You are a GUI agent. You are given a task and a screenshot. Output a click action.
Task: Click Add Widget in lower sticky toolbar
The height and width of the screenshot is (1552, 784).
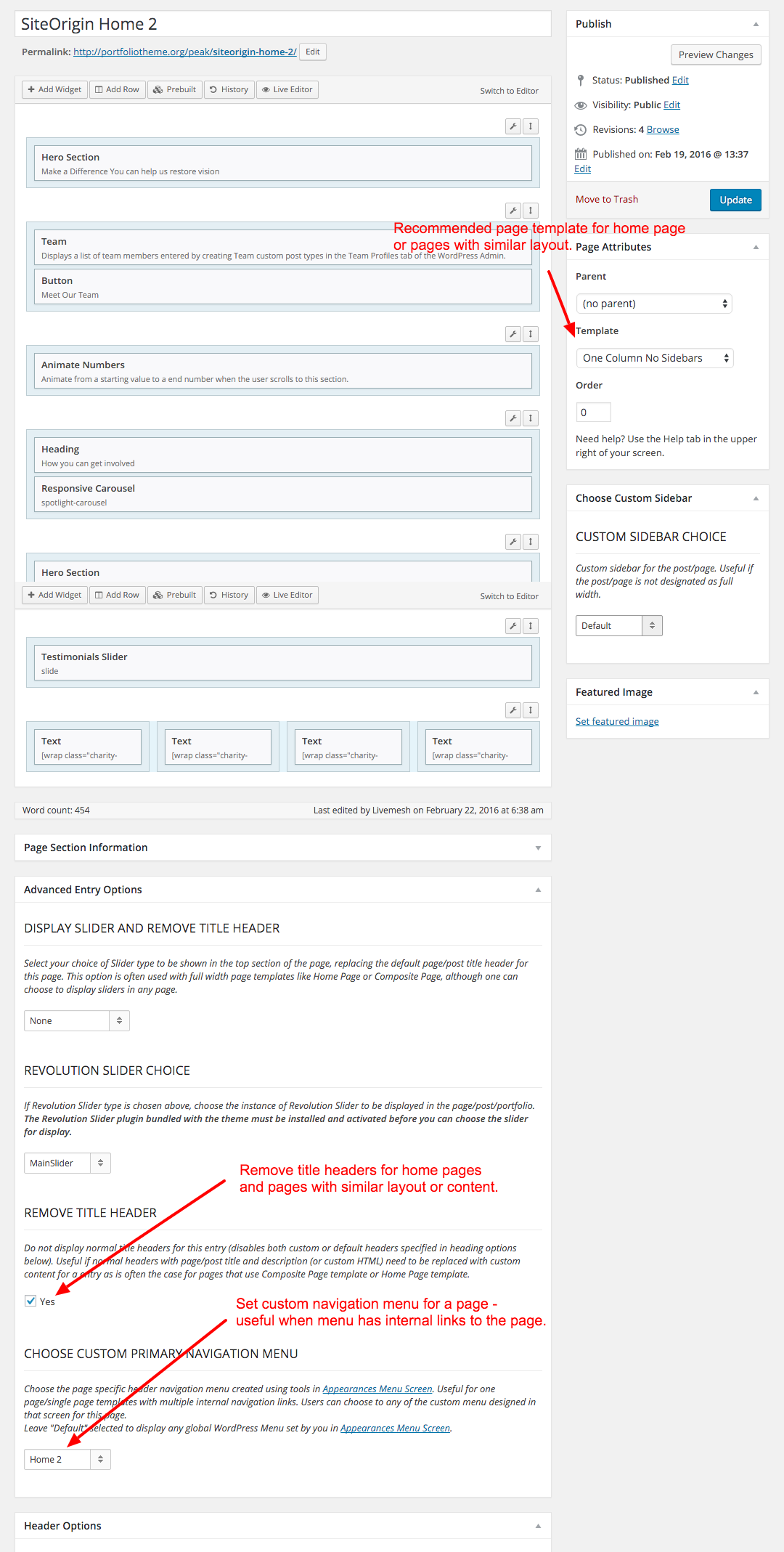pyautogui.click(x=54, y=595)
